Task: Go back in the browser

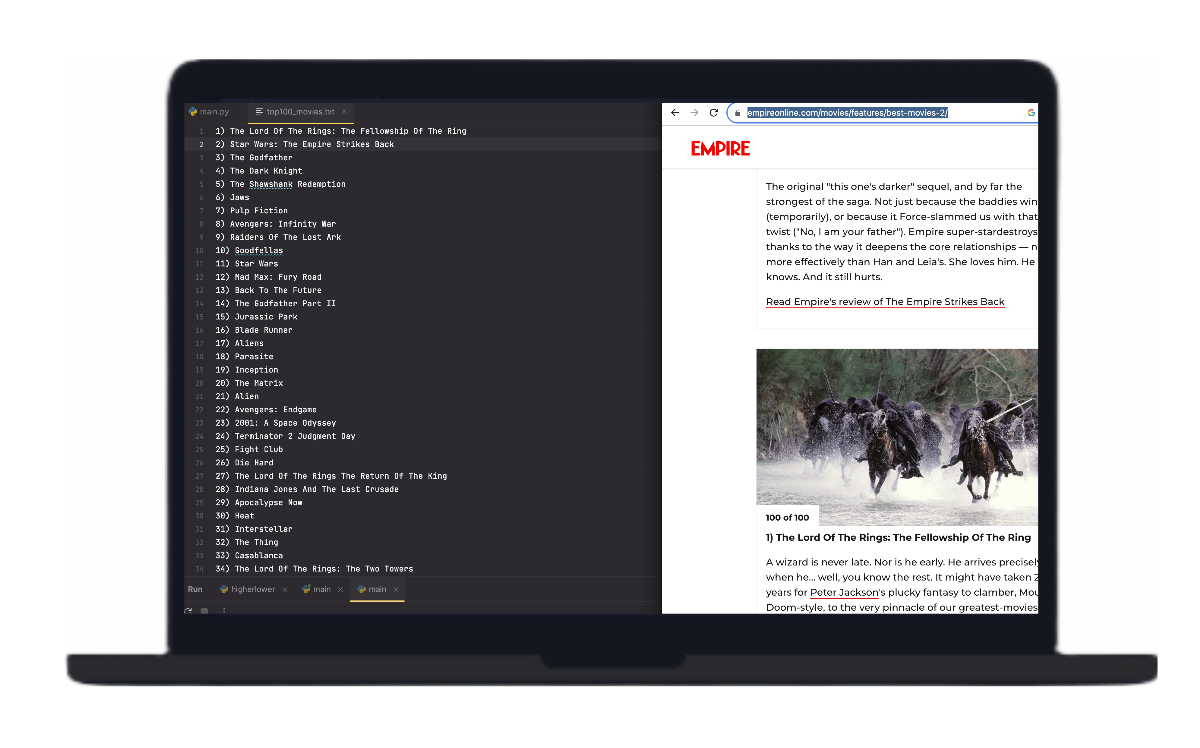Action: tap(675, 113)
